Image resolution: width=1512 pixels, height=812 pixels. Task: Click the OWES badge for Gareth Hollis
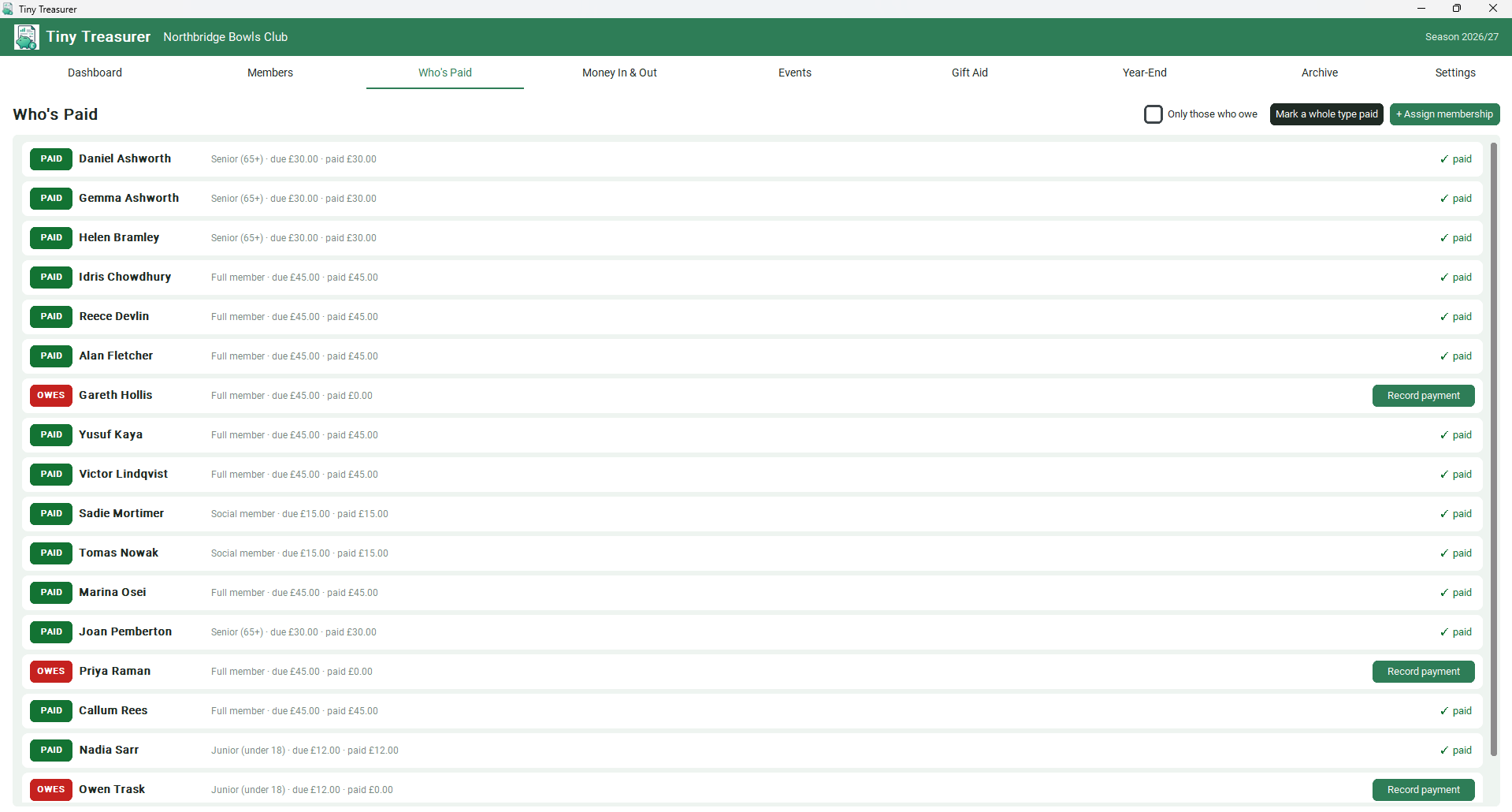[x=51, y=396]
